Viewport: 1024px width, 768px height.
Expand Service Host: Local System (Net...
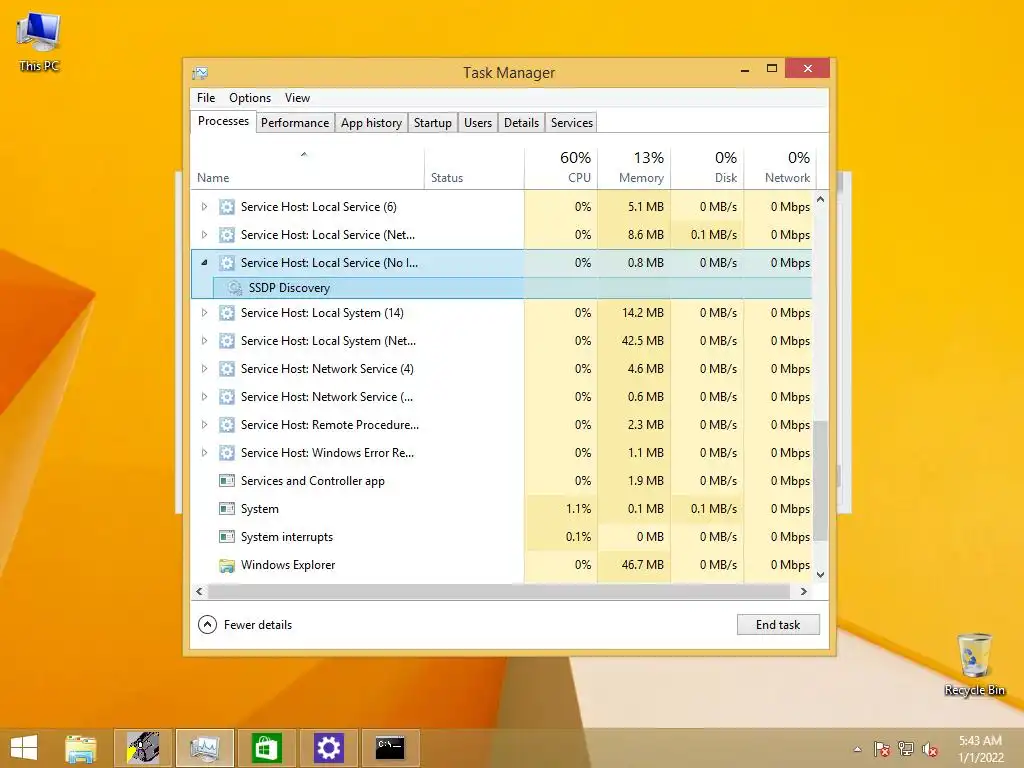coord(204,341)
